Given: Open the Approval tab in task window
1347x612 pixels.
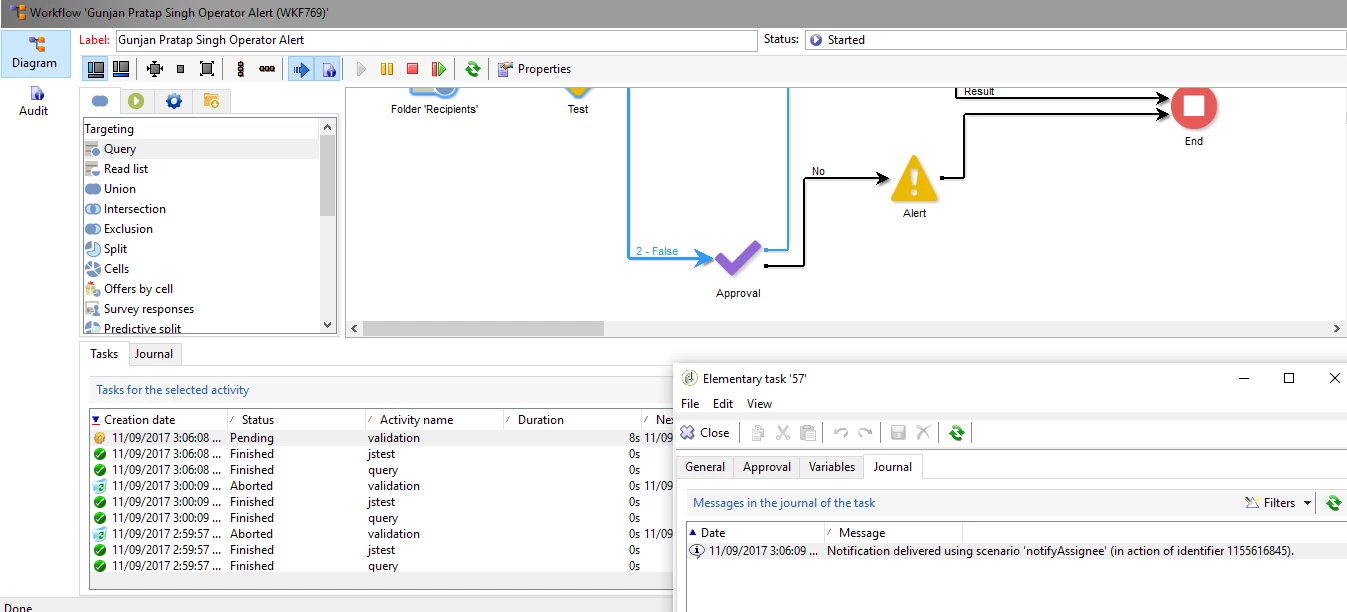Looking at the screenshot, I should 767,467.
